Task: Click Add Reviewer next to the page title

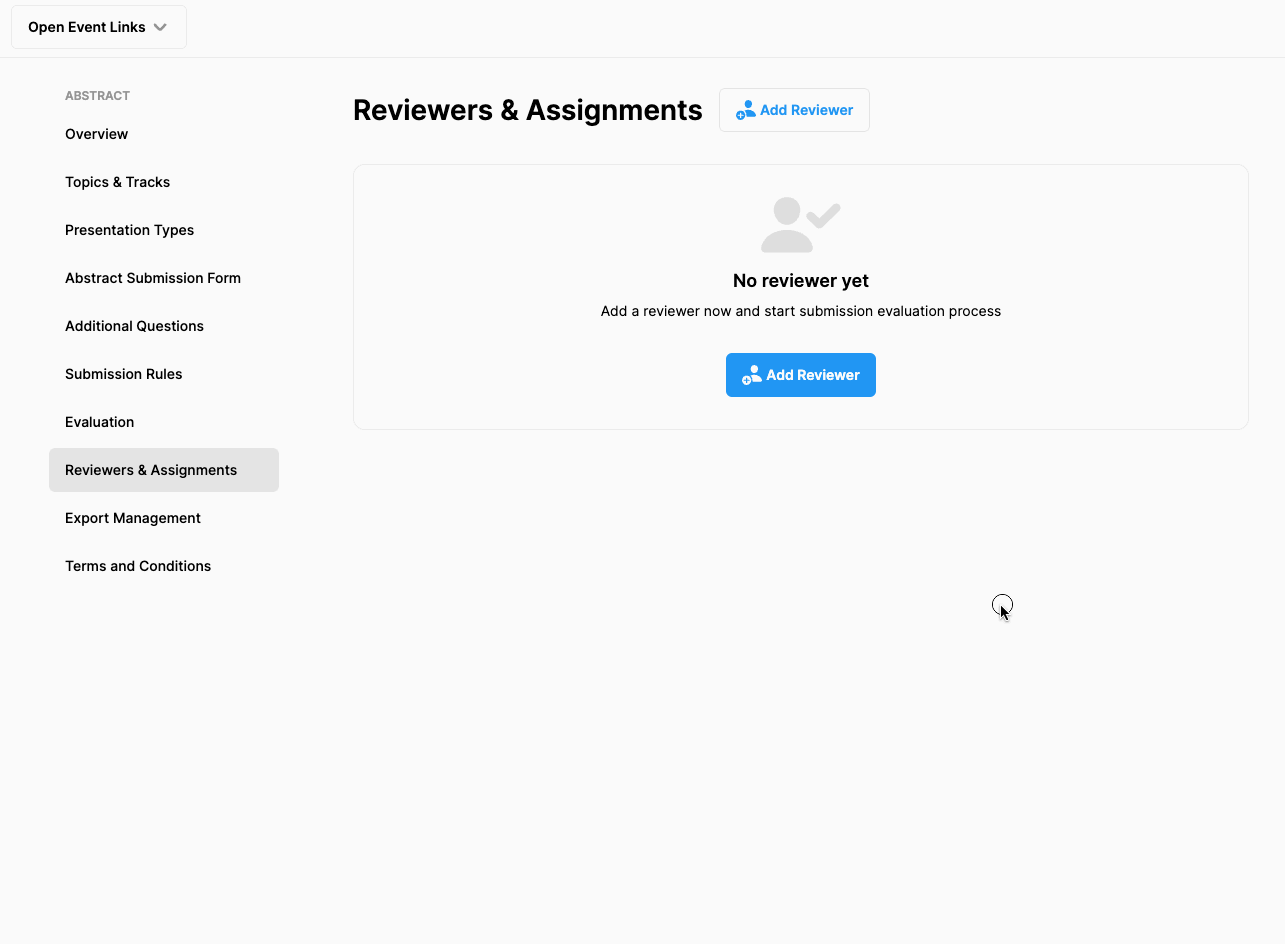Action: coord(794,110)
